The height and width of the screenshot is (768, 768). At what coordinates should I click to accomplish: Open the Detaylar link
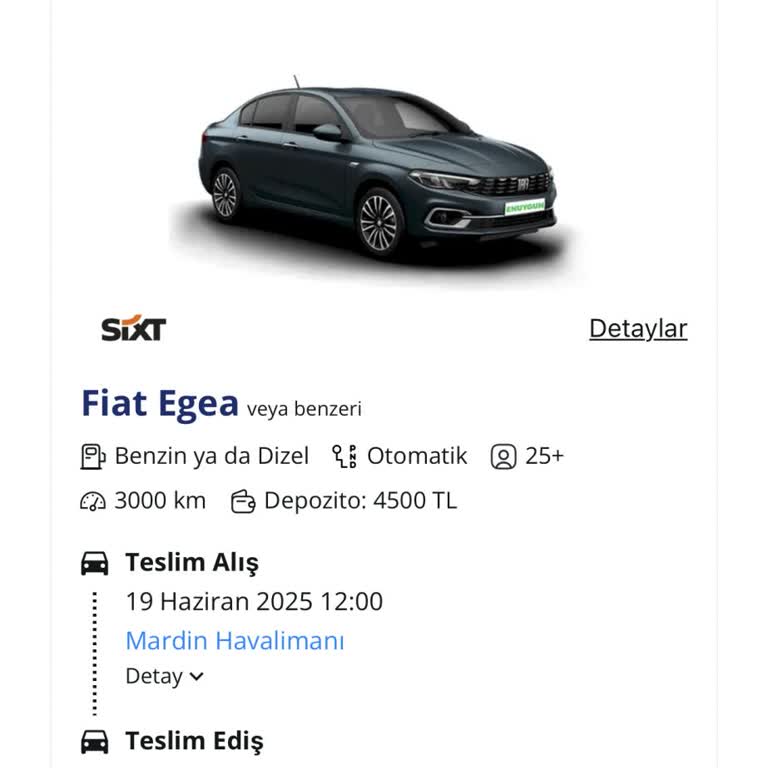638,328
